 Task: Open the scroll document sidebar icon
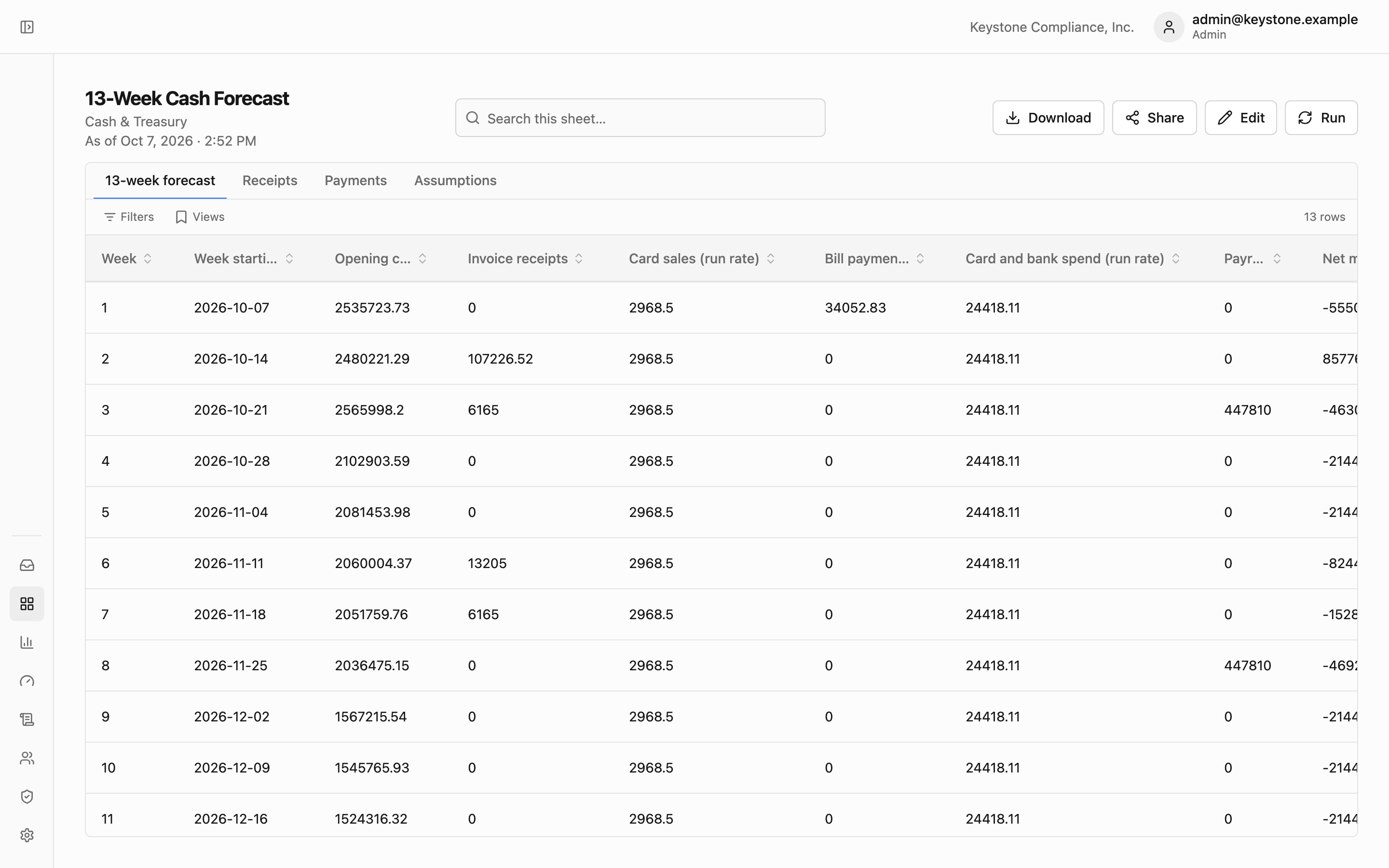[27, 719]
